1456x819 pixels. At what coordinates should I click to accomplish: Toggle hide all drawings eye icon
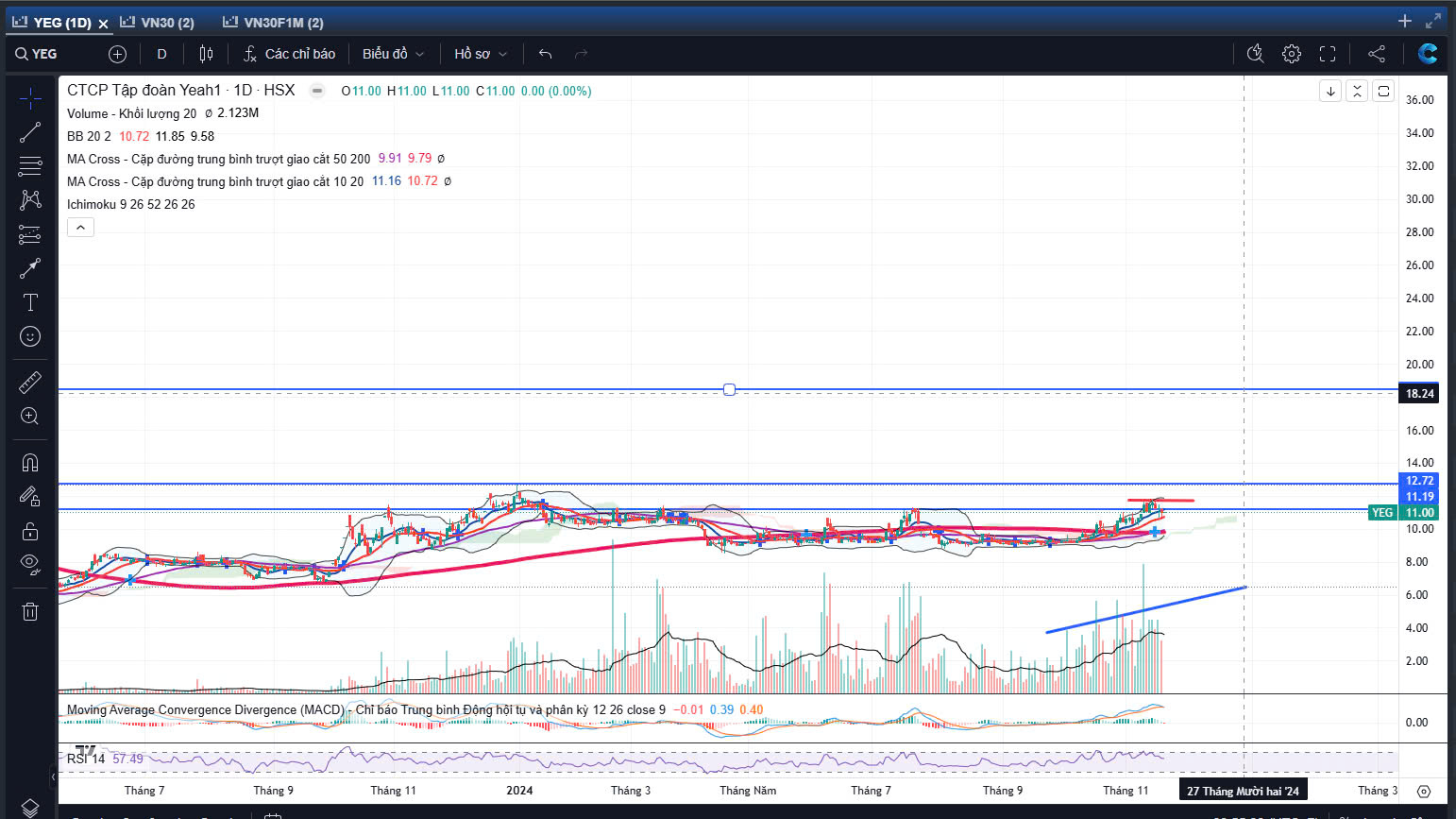tap(30, 565)
